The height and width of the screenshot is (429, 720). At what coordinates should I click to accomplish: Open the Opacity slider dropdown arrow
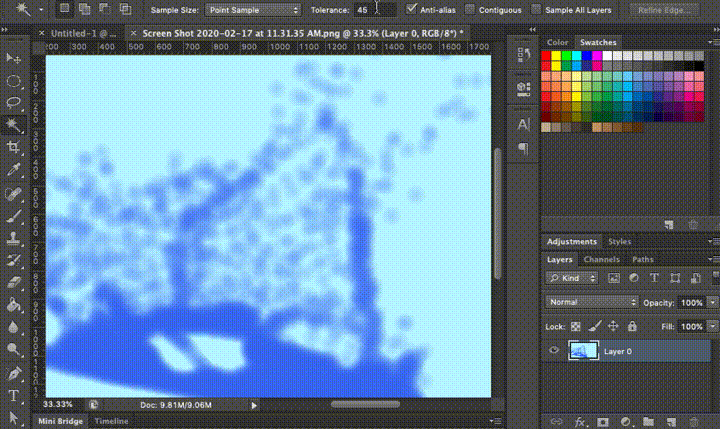click(x=713, y=302)
